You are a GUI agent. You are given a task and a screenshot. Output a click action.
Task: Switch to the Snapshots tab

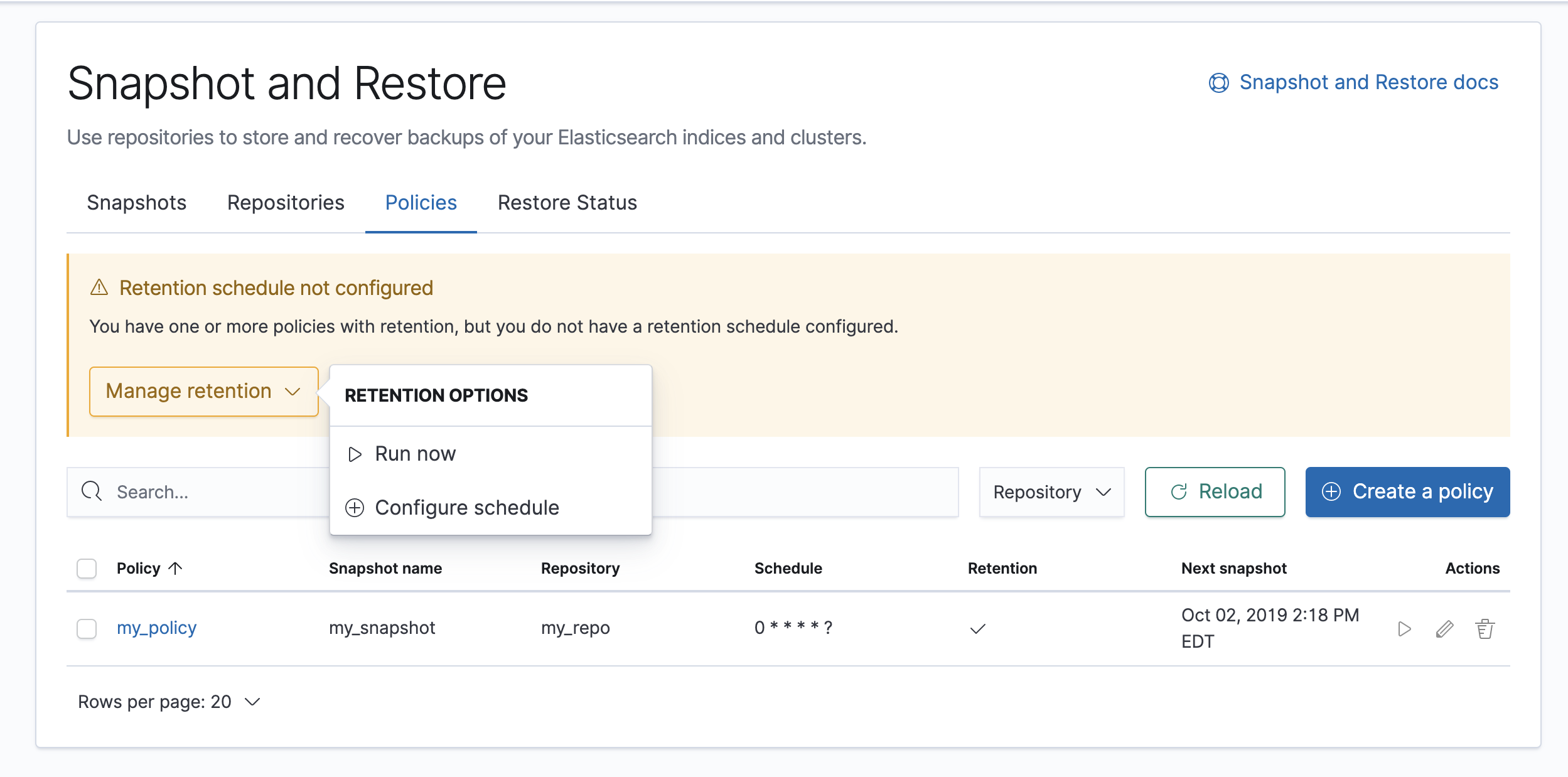pos(136,203)
